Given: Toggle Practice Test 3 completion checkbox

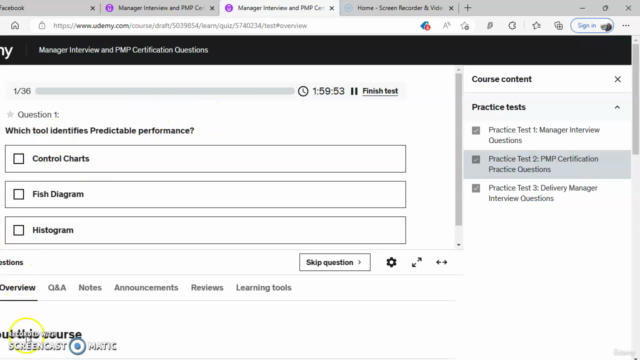Looking at the screenshot, I should tap(476, 188).
